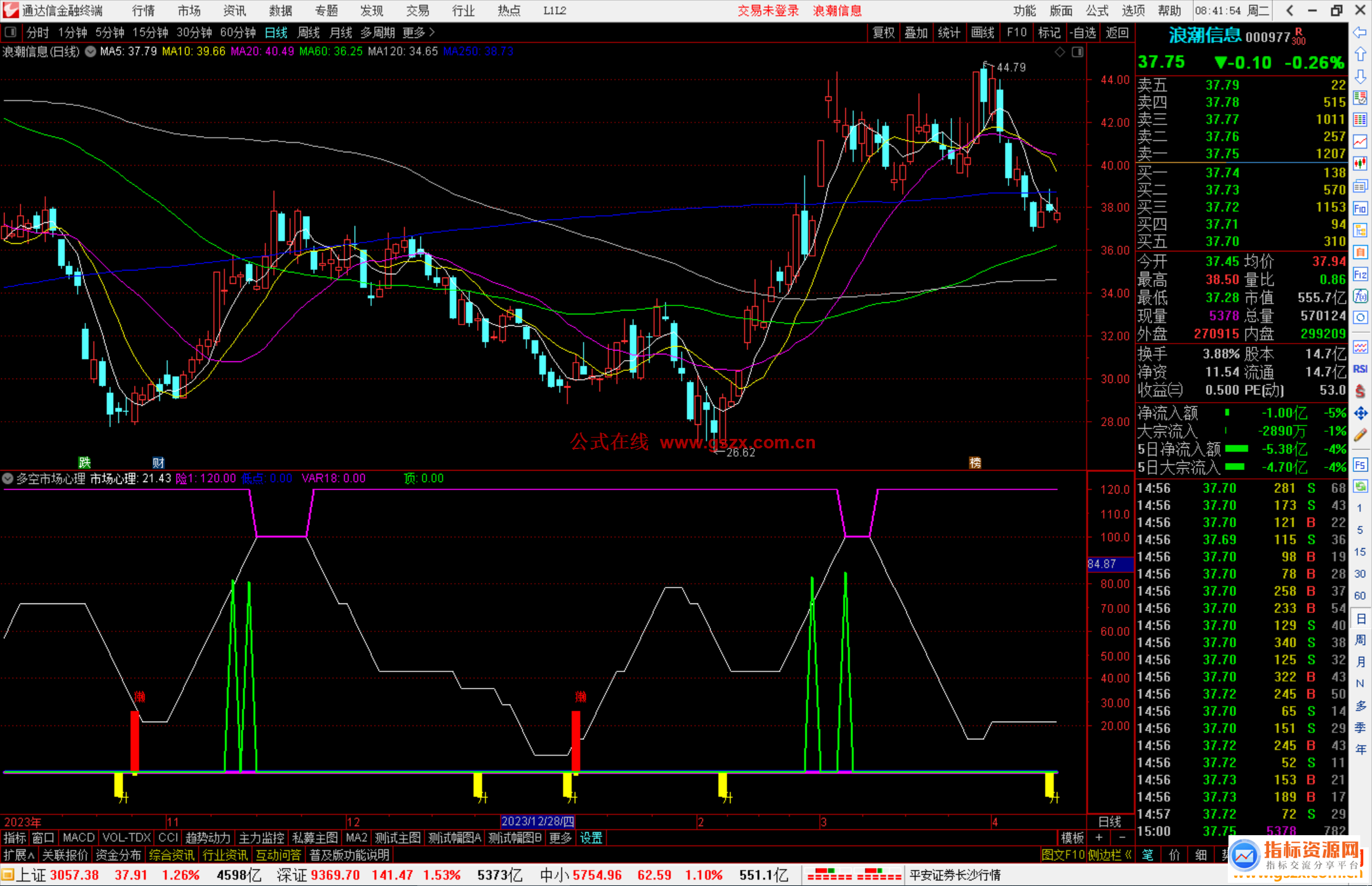Viewport: 1372px width, 886px height.
Task: Select monthly 月 period in sidebar
Action: click(1361, 662)
